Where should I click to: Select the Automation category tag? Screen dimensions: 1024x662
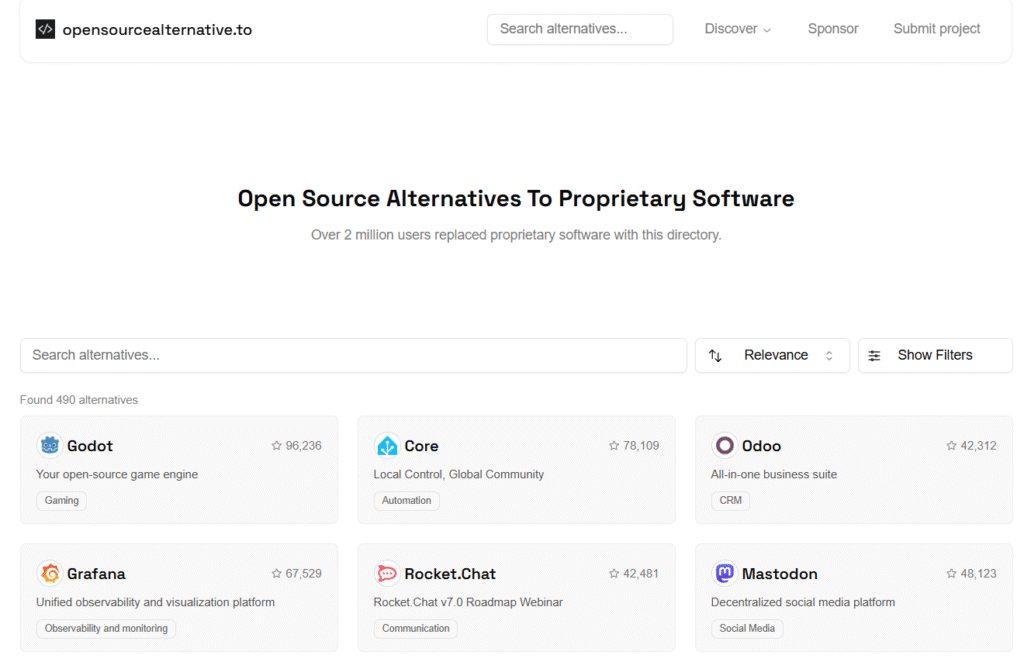(406, 500)
